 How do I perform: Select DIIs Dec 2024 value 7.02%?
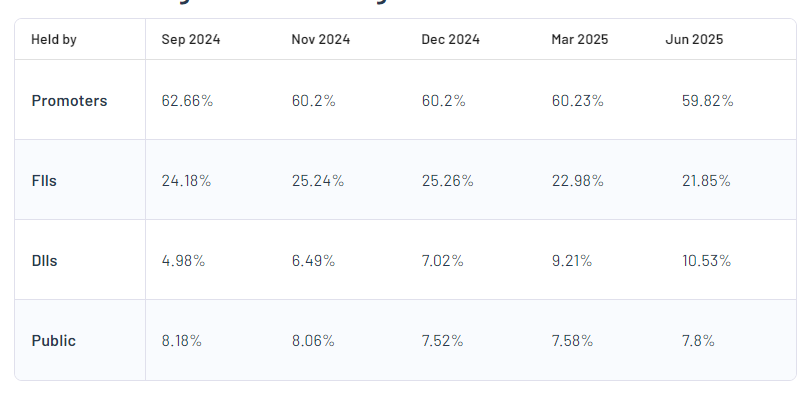click(x=442, y=261)
